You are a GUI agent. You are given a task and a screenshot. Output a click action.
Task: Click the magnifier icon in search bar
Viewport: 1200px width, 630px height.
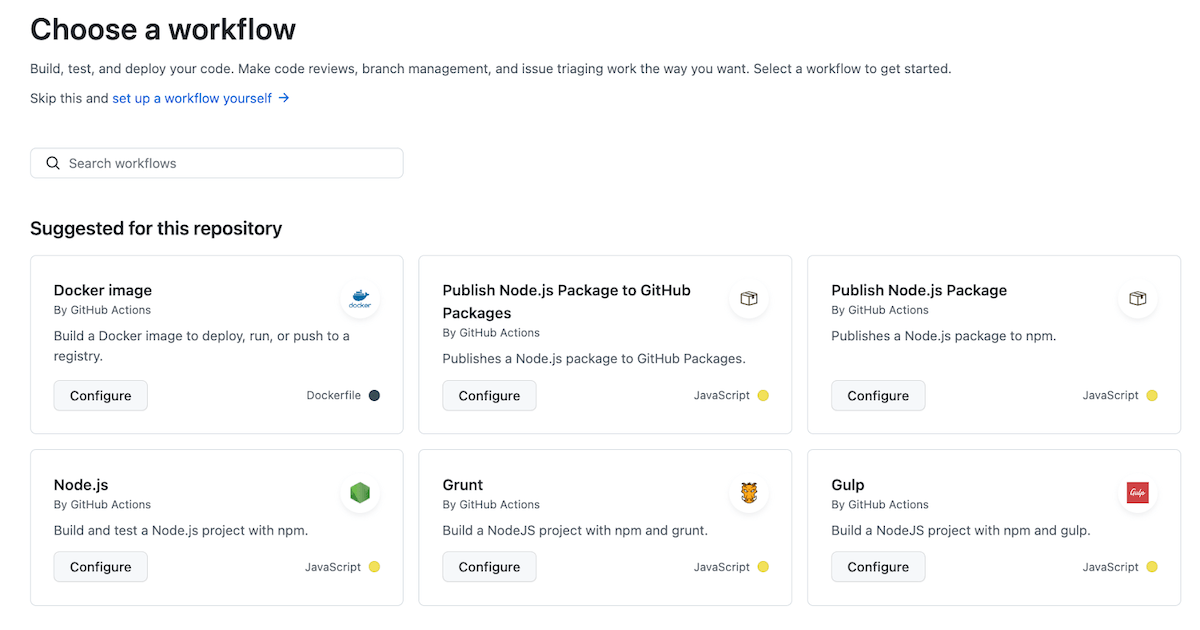53,162
